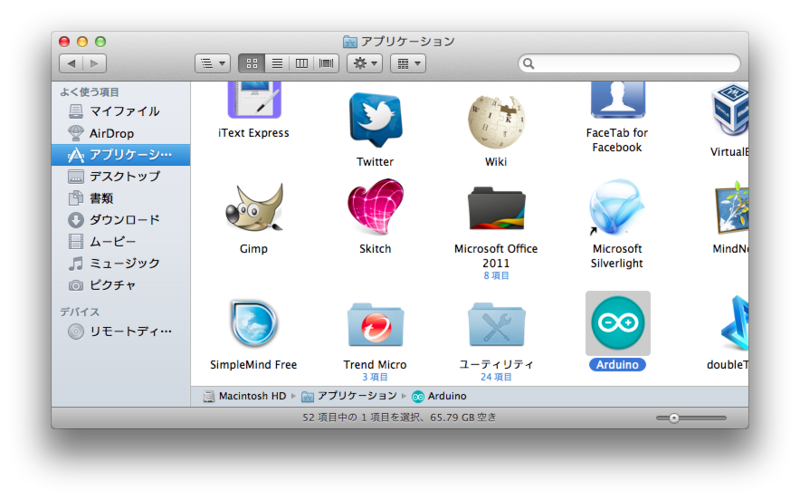
Task: Click the search field
Action: tap(630, 63)
